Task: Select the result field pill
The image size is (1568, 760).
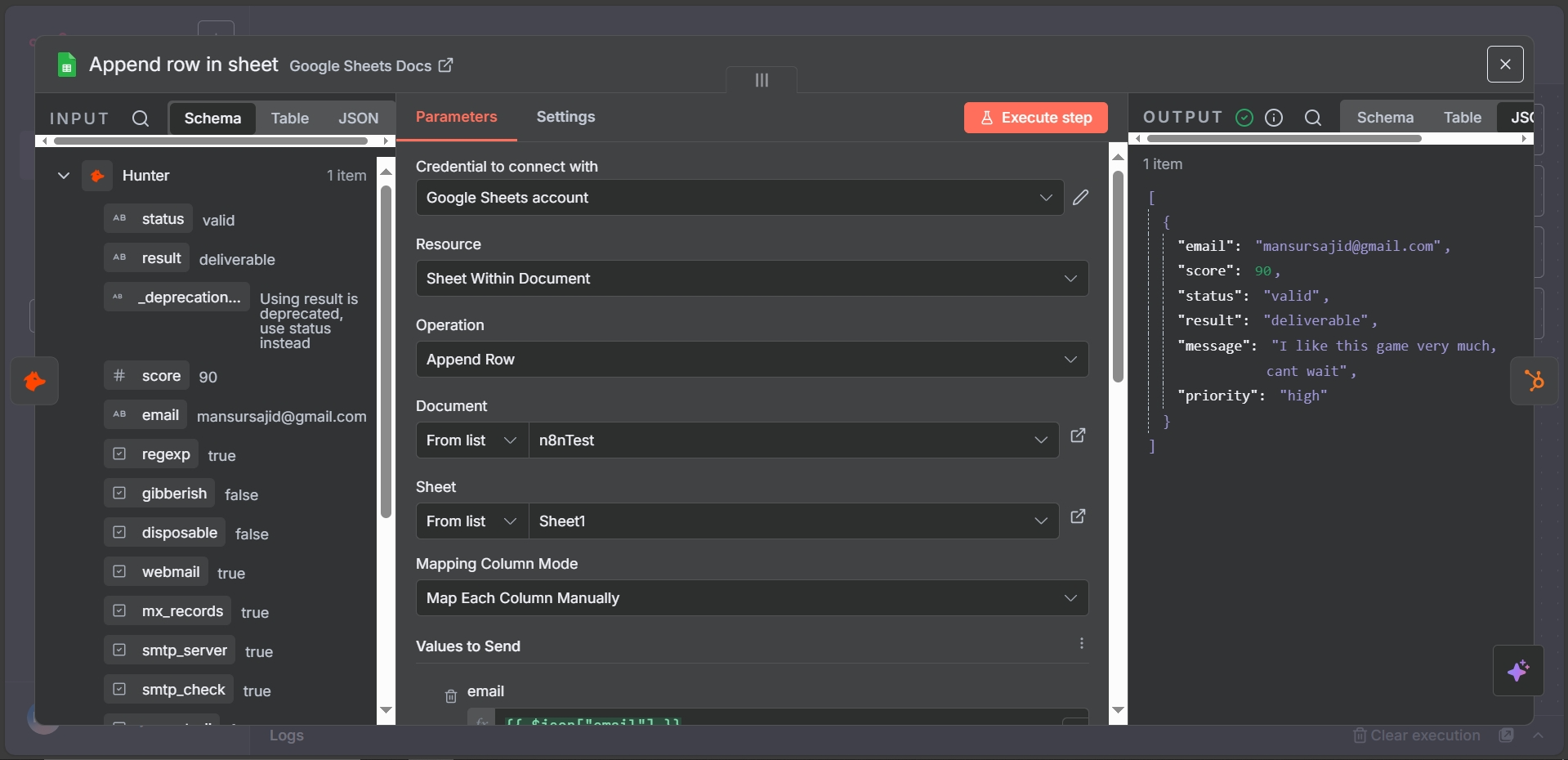Action: coord(146,258)
